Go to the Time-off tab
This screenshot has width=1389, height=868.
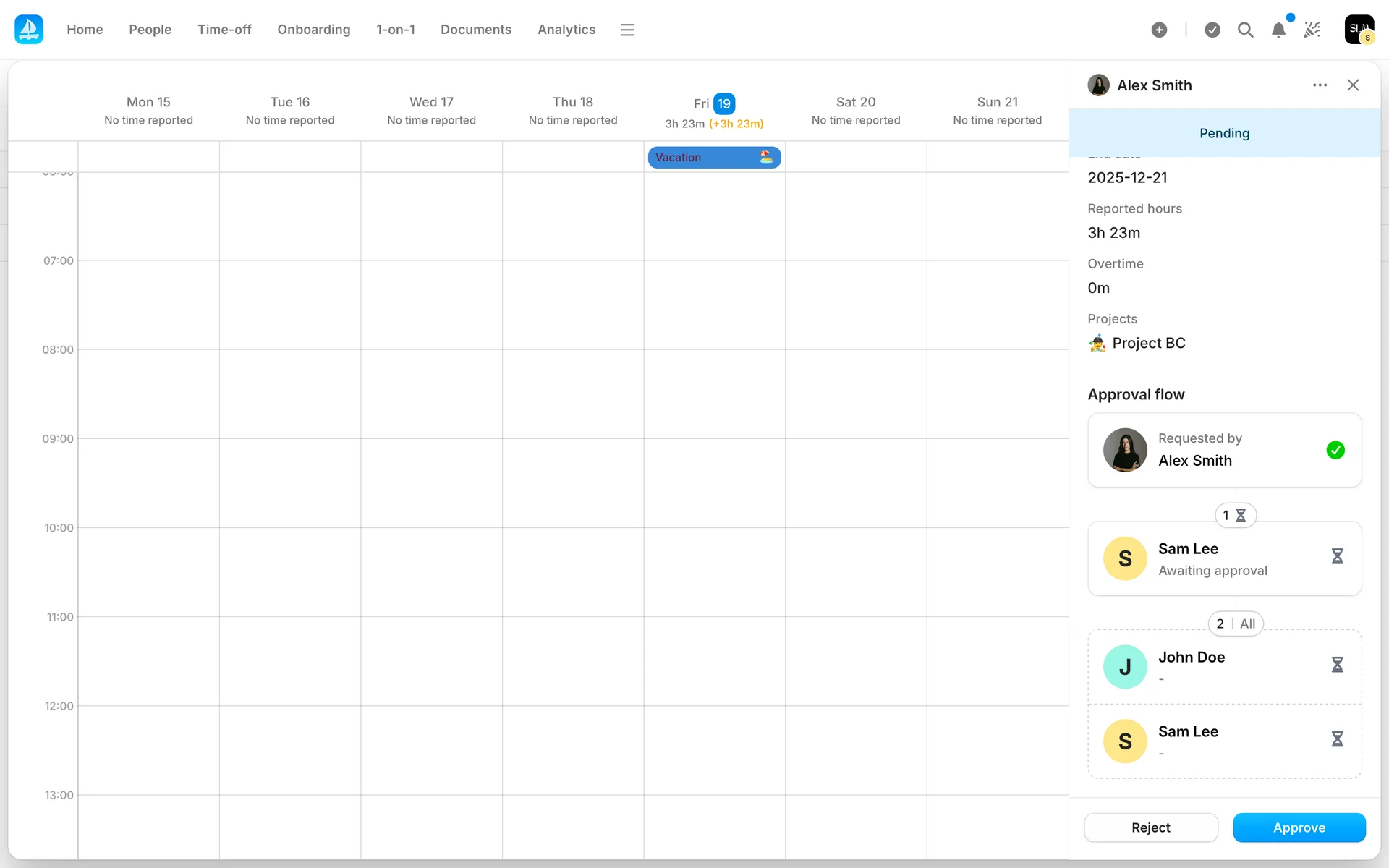224,30
